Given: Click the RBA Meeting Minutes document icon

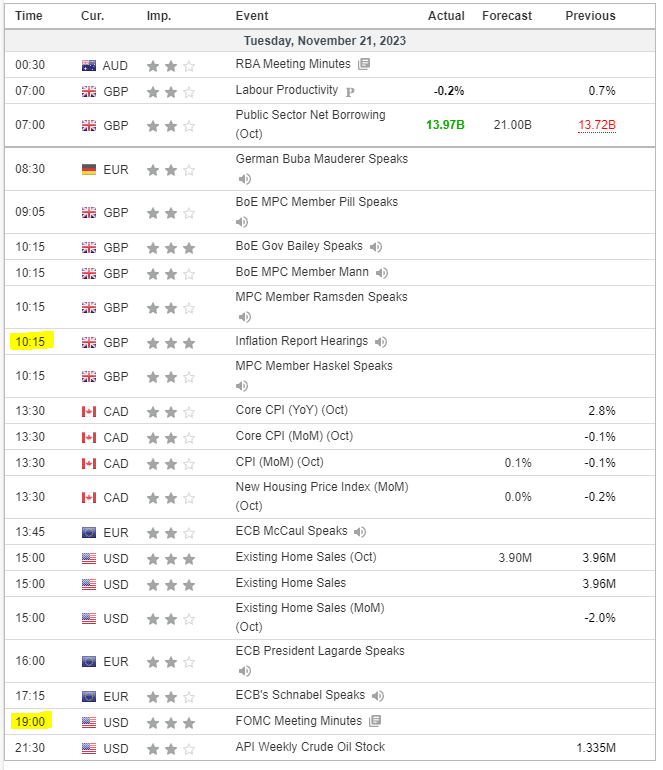Looking at the screenshot, I should [x=364, y=64].
